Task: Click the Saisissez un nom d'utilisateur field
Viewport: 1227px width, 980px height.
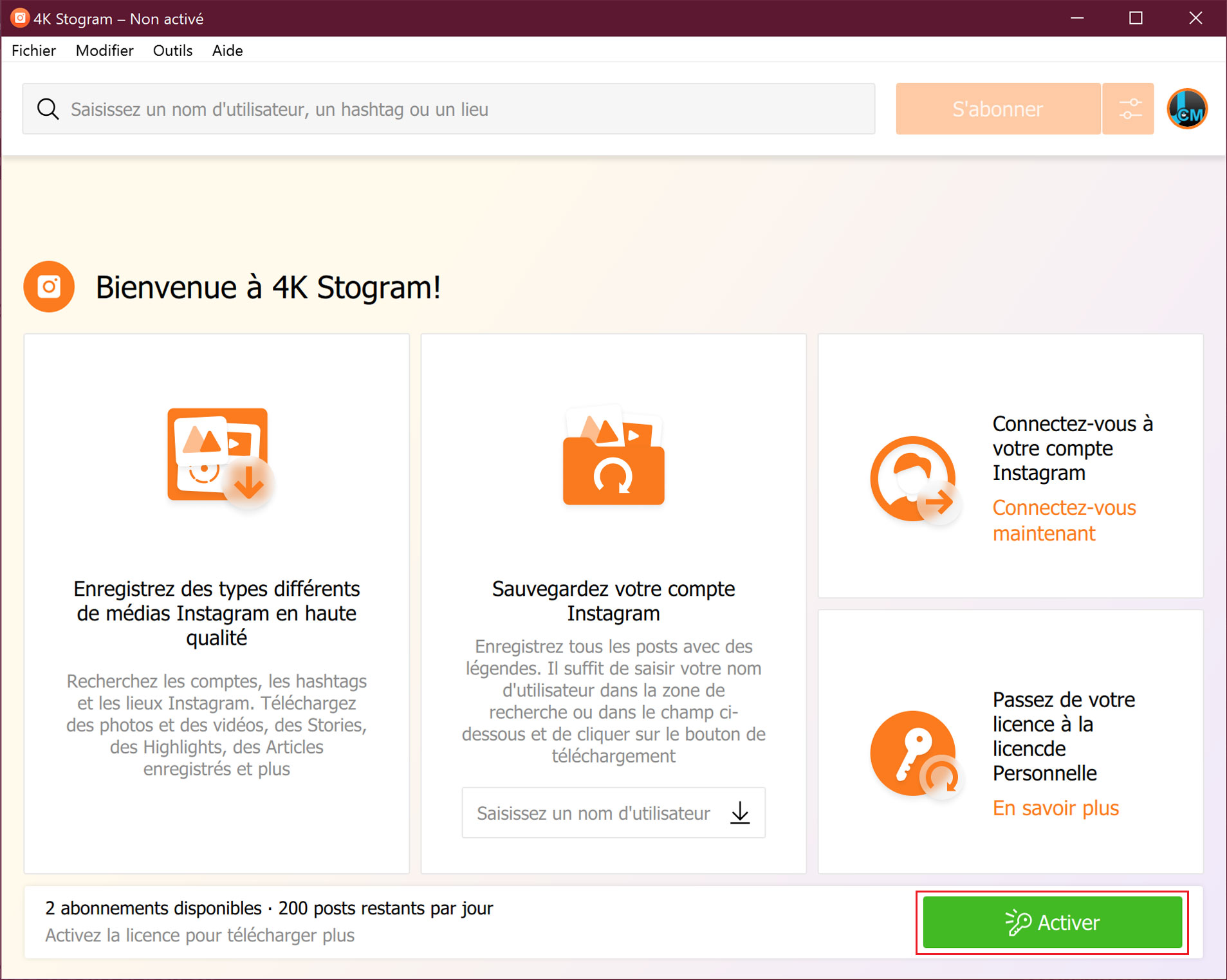Action: tap(613, 813)
